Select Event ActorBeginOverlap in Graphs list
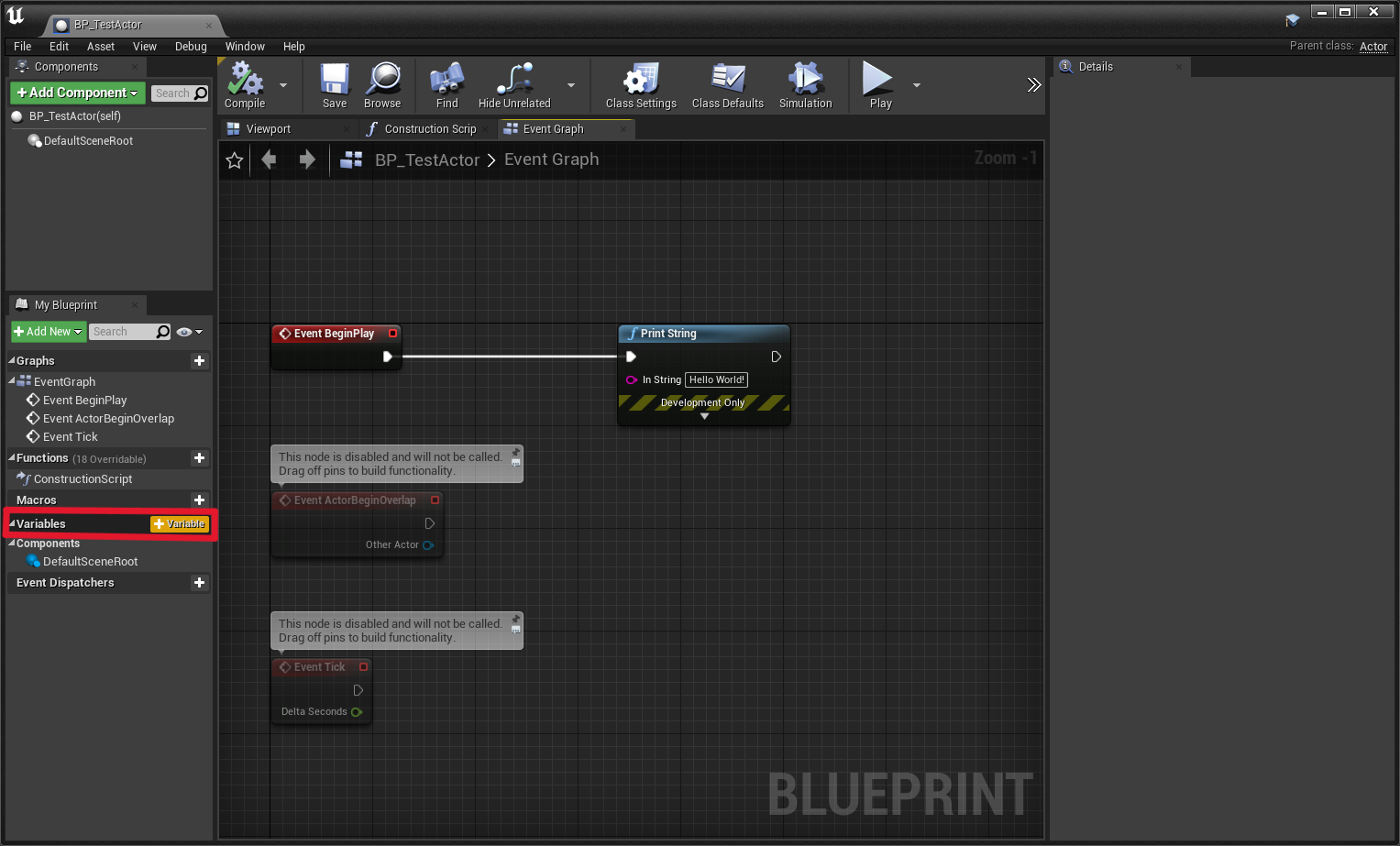 pos(108,419)
